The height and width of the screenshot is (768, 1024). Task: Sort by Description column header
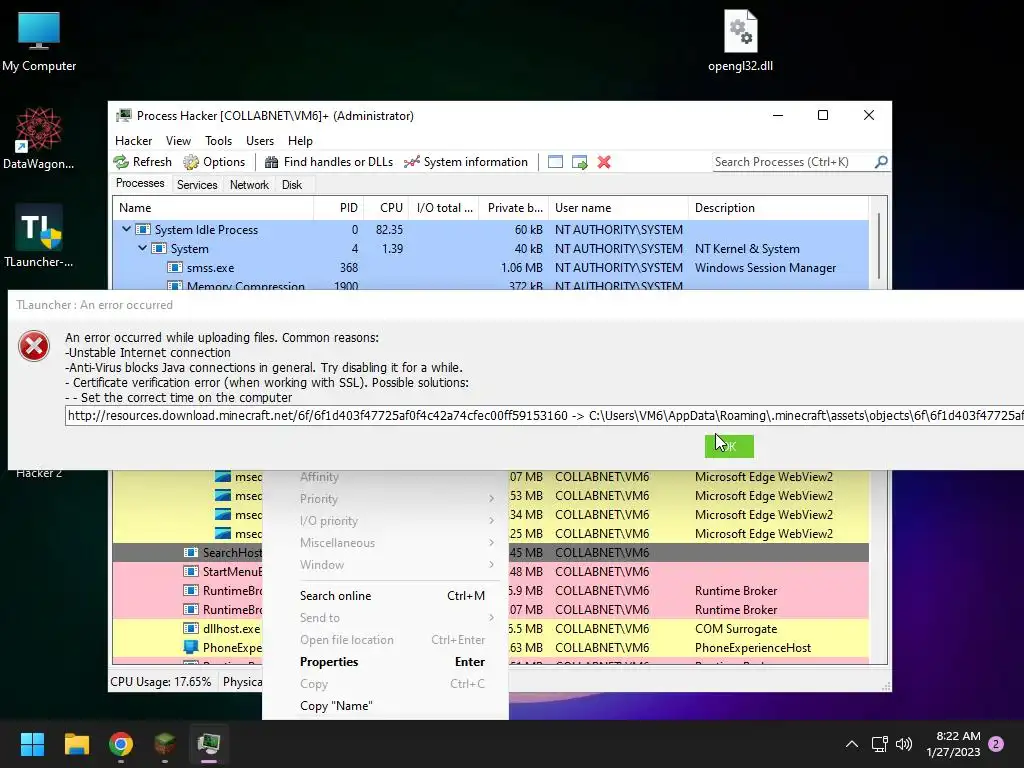pos(778,208)
